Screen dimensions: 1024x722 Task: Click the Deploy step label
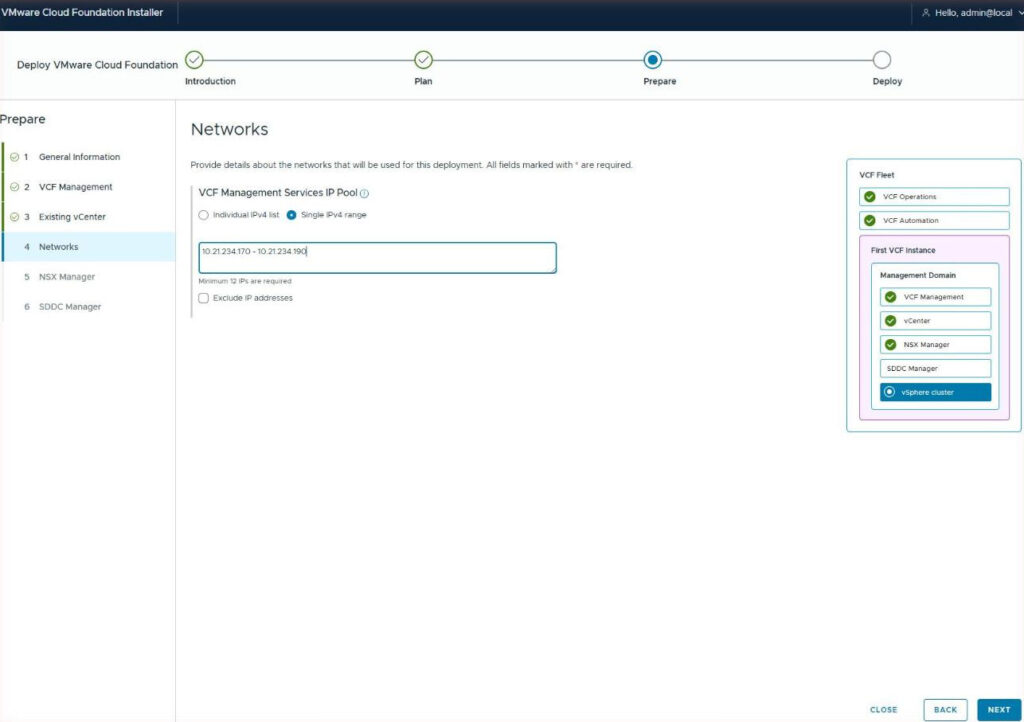click(887, 82)
